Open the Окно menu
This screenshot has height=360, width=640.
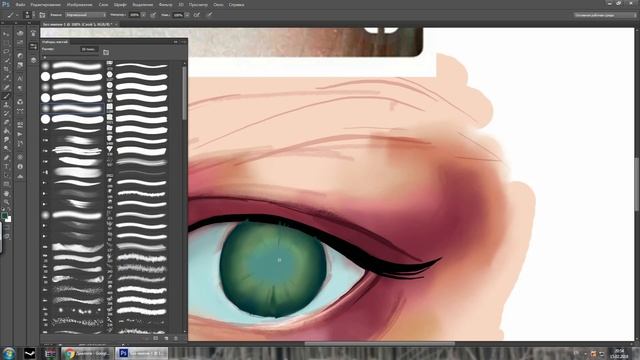click(218, 4)
